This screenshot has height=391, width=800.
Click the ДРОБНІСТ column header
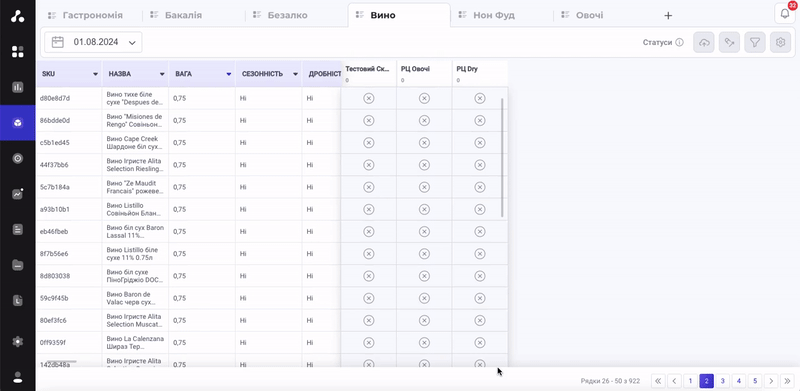tap(321, 74)
